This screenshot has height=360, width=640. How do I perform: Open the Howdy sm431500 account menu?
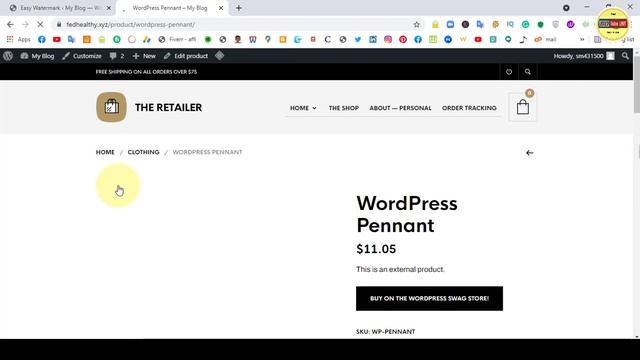[584, 56]
